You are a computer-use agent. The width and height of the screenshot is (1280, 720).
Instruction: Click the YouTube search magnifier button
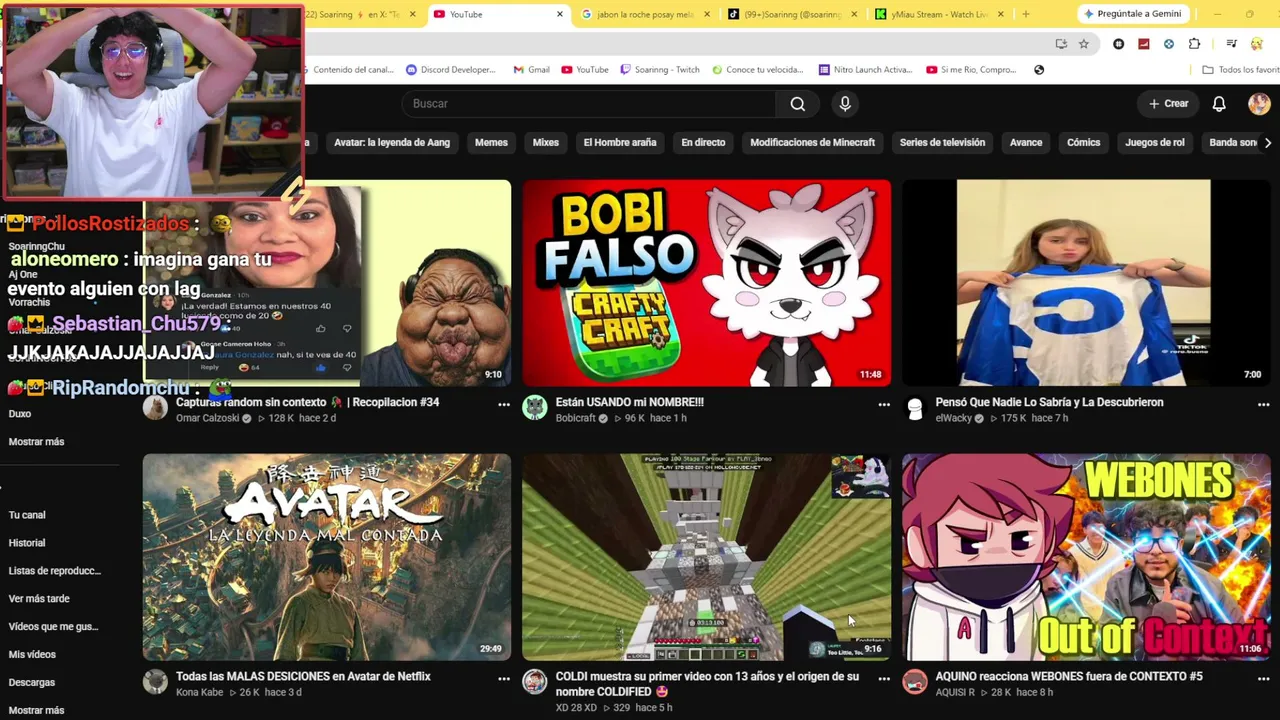pyautogui.click(x=797, y=104)
